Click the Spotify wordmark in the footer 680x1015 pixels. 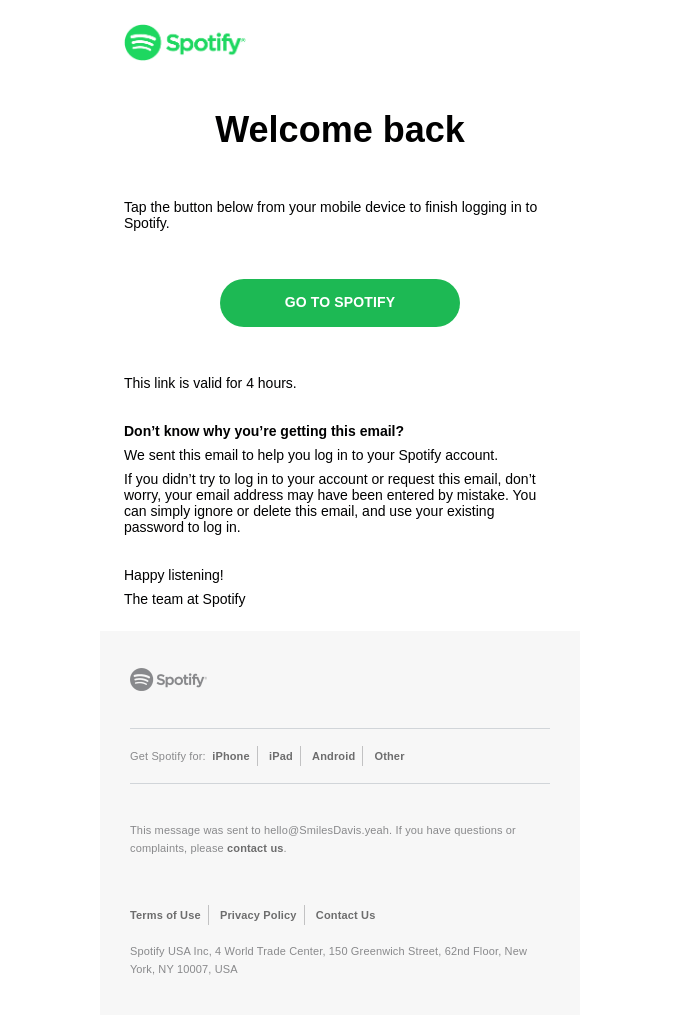tap(182, 679)
